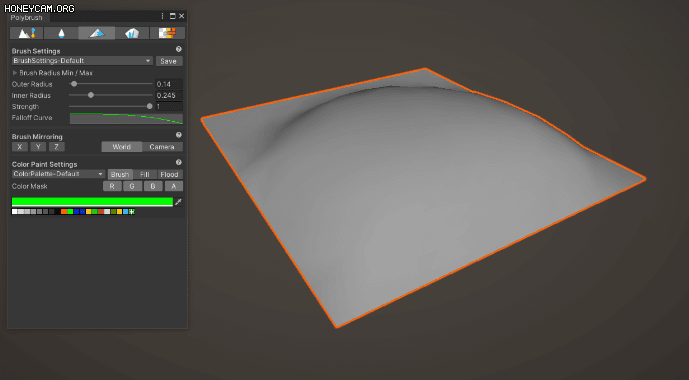Set mirroring space to World
Viewport: 689px width, 380px height.
122,147
